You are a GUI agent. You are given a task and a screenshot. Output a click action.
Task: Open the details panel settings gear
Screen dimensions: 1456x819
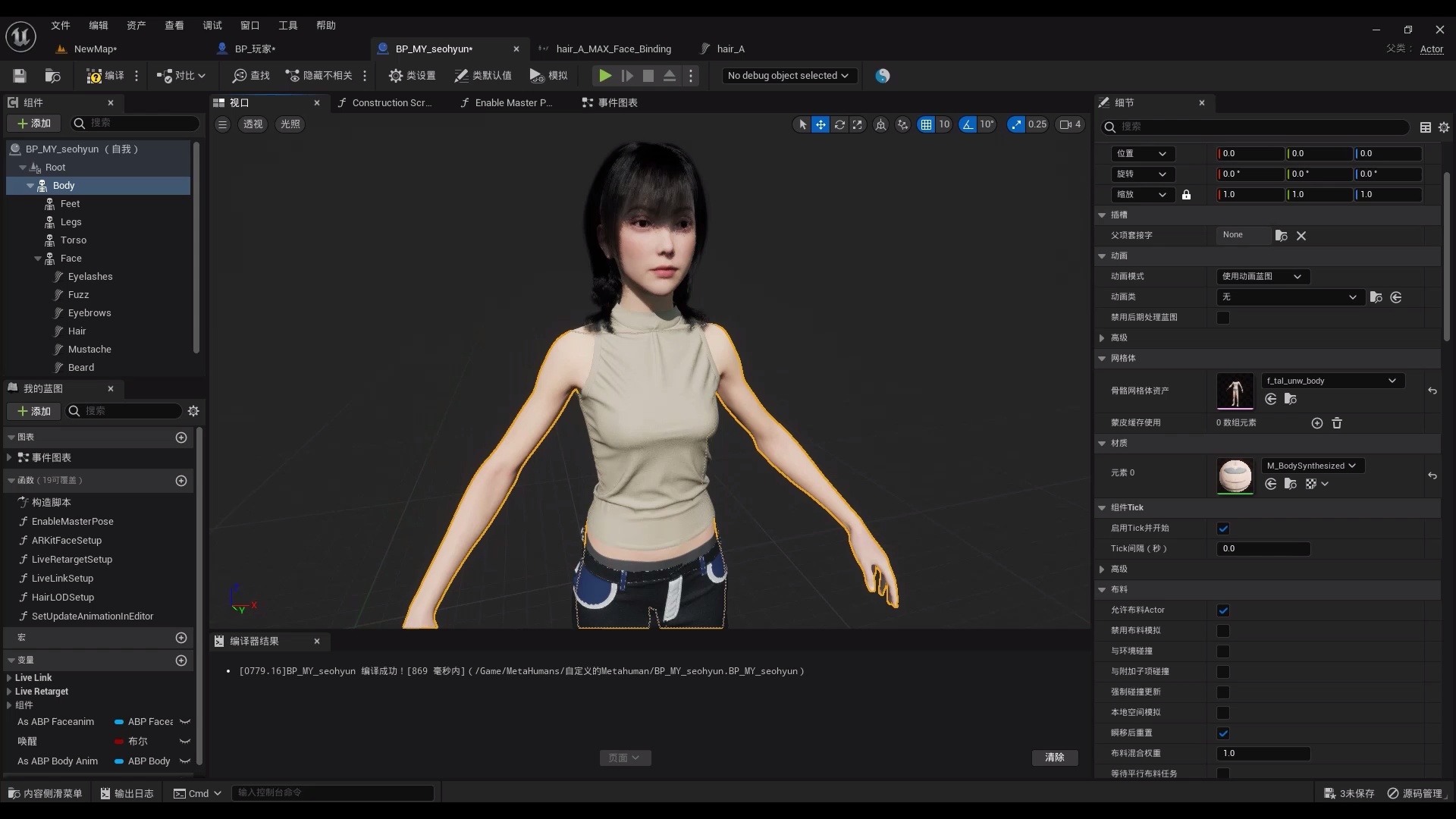[1444, 127]
